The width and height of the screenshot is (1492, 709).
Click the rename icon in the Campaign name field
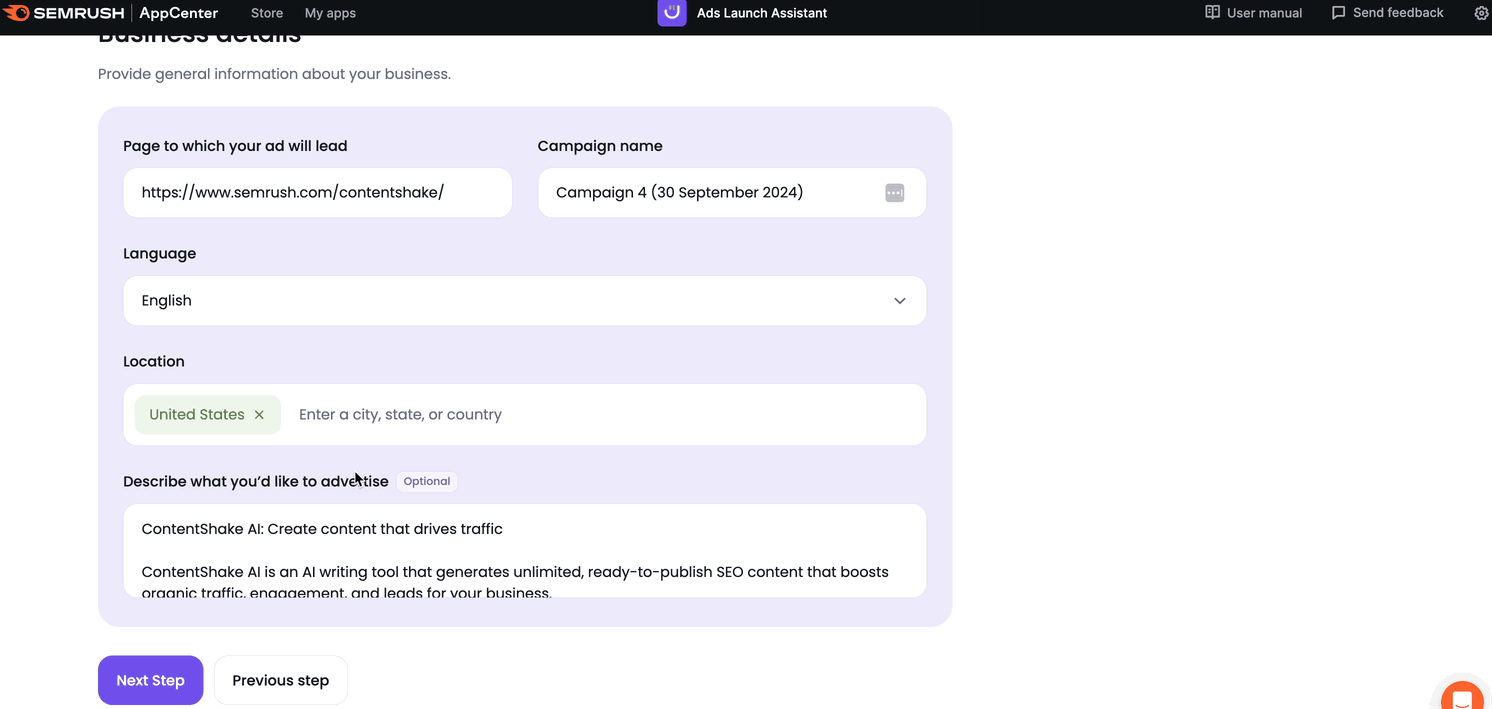[894, 192]
